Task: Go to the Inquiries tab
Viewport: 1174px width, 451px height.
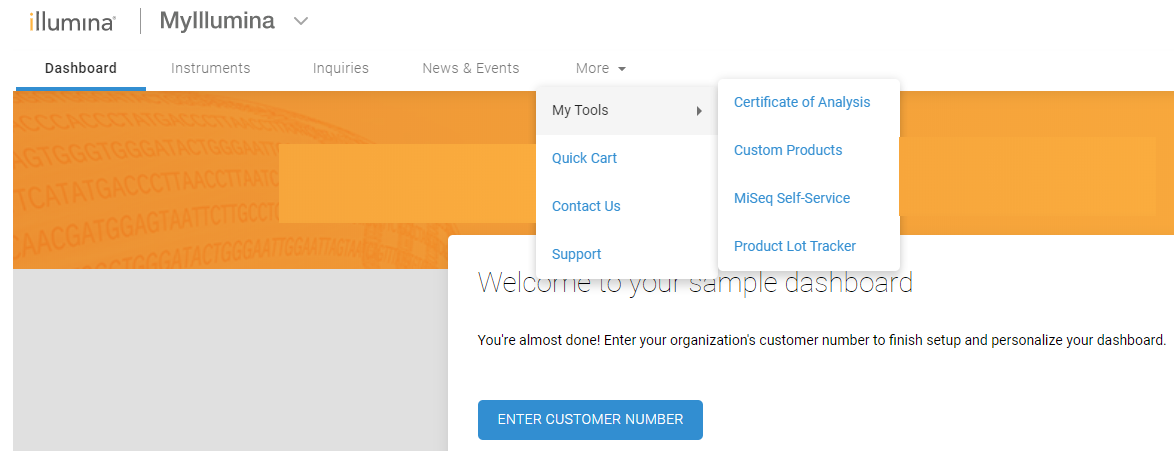Action: 341,68
